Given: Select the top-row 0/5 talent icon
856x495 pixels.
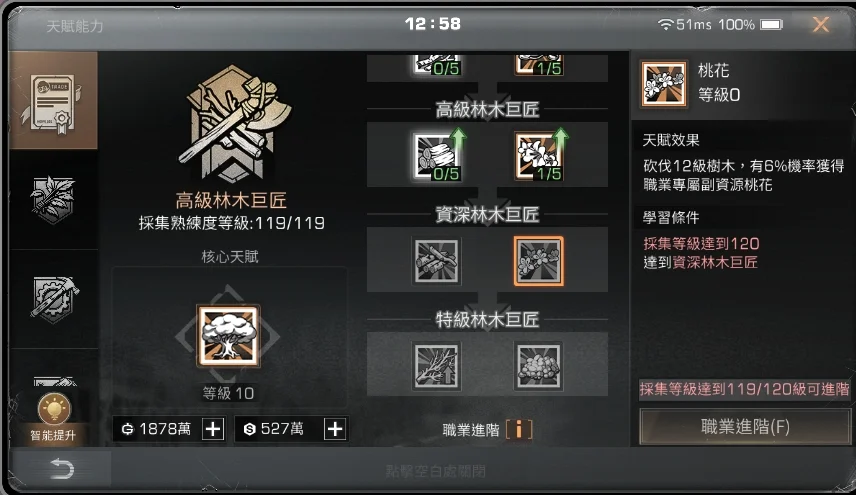Looking at the screenshot, I should (437, 64).
